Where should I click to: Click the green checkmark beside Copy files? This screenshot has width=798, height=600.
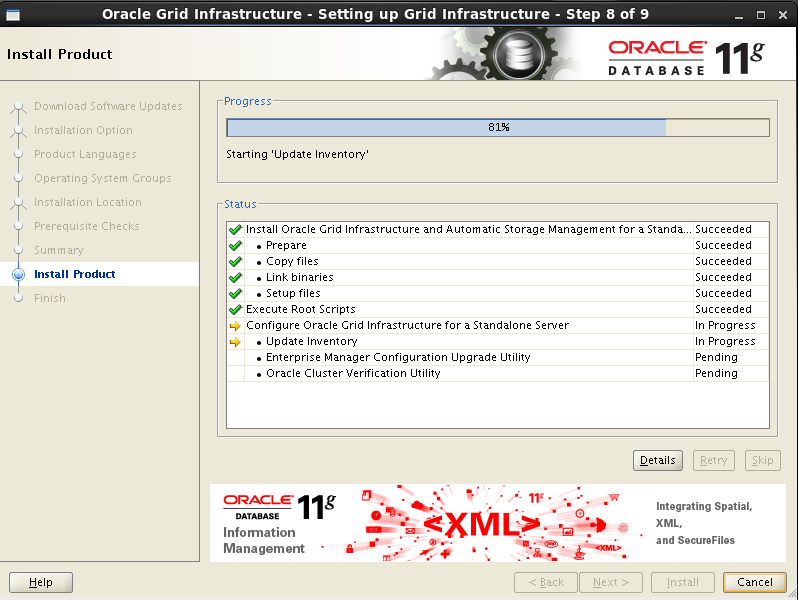(235, 262)
